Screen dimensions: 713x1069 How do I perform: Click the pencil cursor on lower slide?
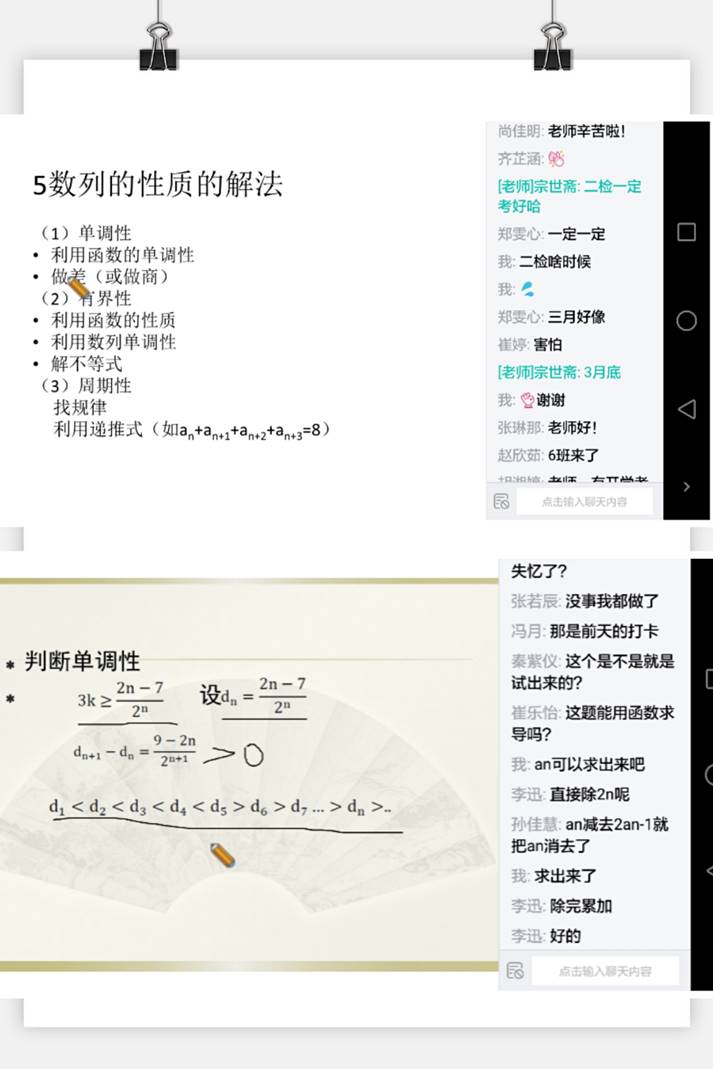[x=222, y=855]
